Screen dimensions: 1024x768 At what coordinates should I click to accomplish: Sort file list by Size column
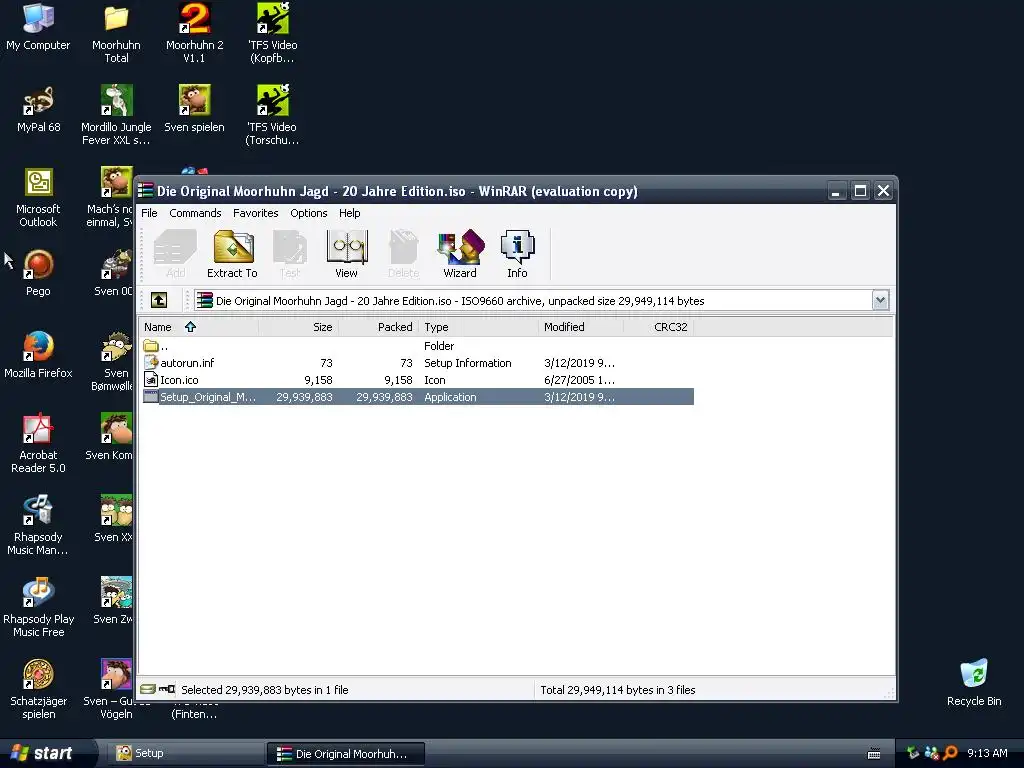298,327
